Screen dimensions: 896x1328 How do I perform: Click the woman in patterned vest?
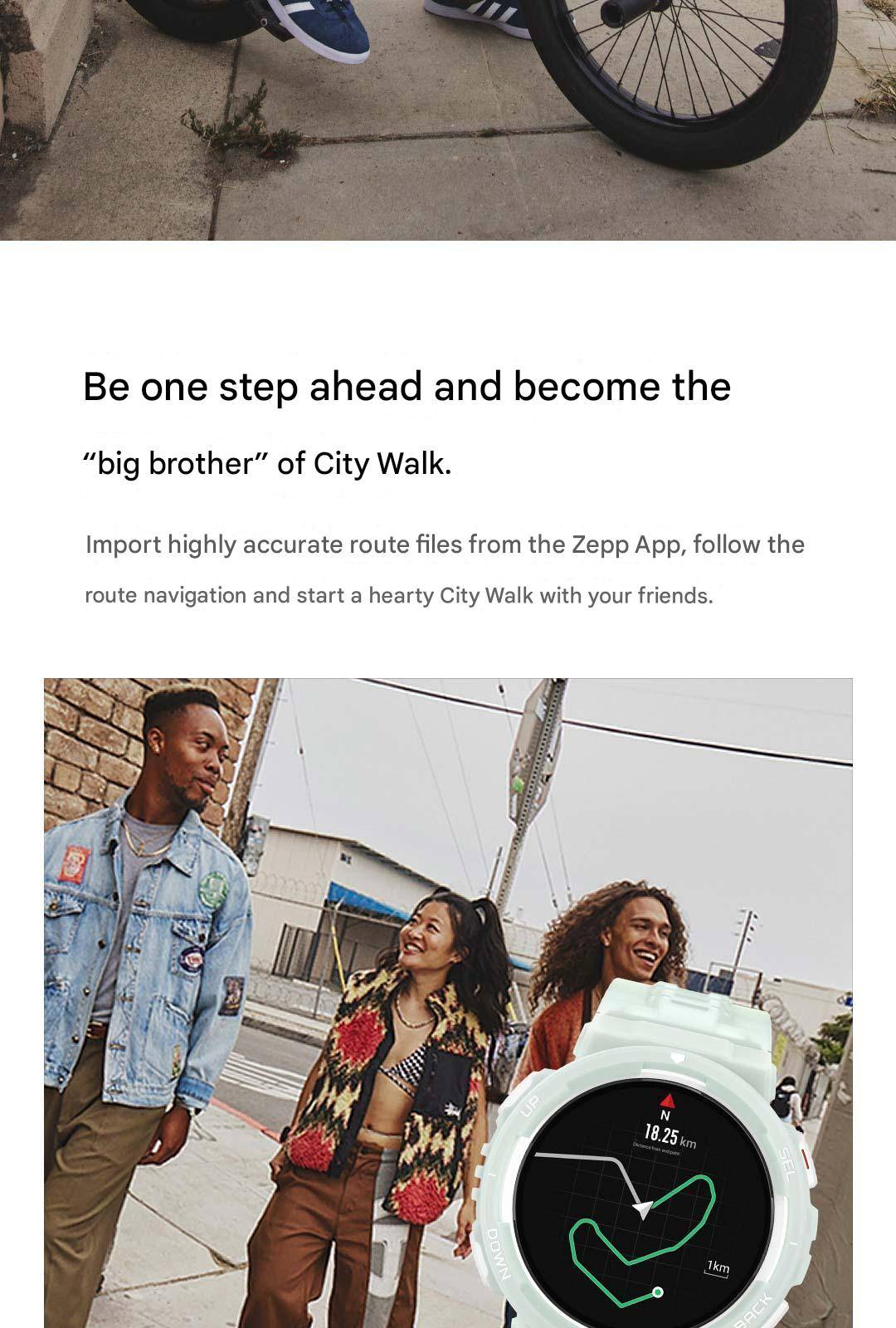coord(390,1112)
